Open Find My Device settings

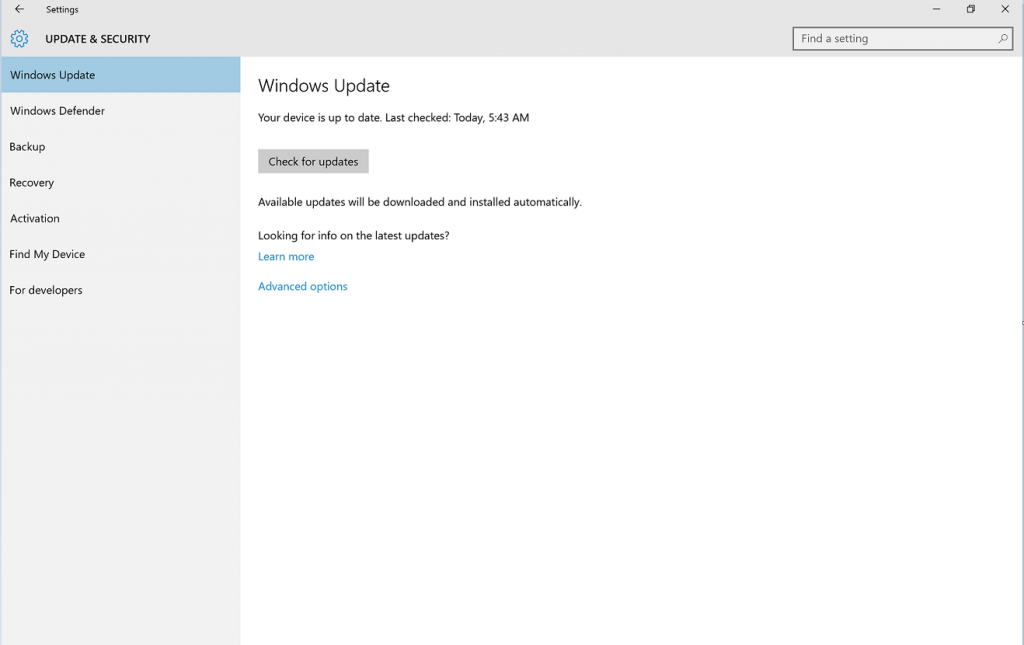47,255
